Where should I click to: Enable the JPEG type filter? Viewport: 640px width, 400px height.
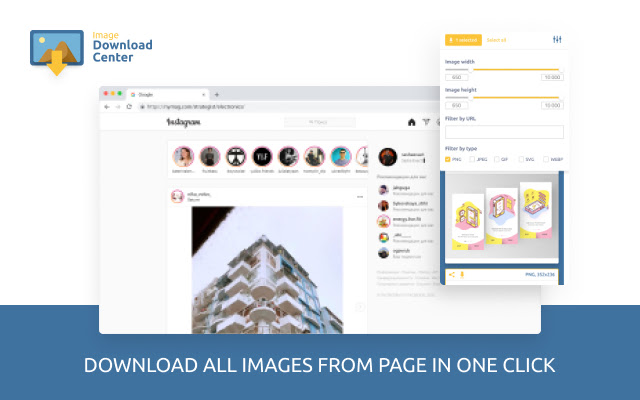tap(472, 159)
